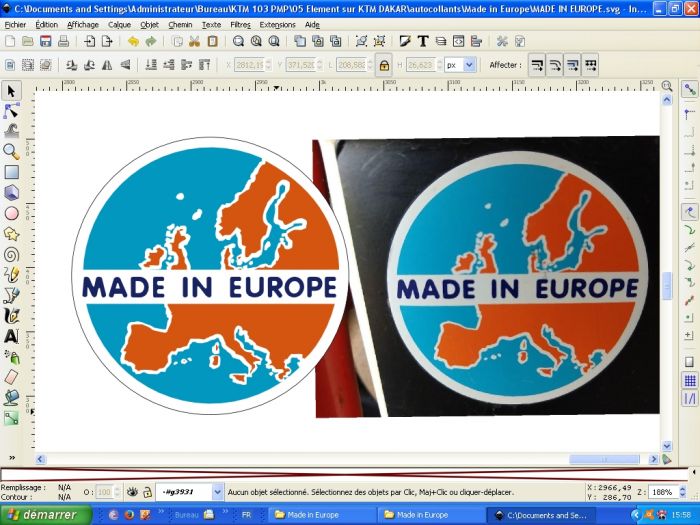This screenshot has height=525, width=700.
Task: Select the Node editing tool
Action: pyautogui.click(x=11, y=110)
